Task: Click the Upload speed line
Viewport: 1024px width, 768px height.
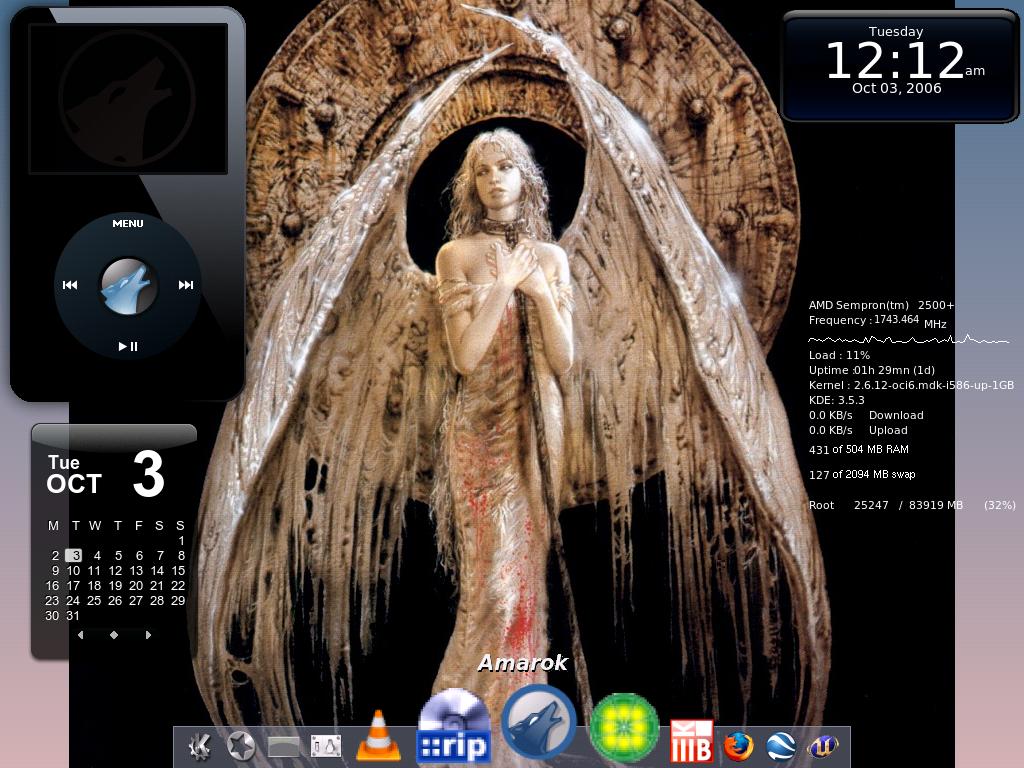Action: click(858, 430)
